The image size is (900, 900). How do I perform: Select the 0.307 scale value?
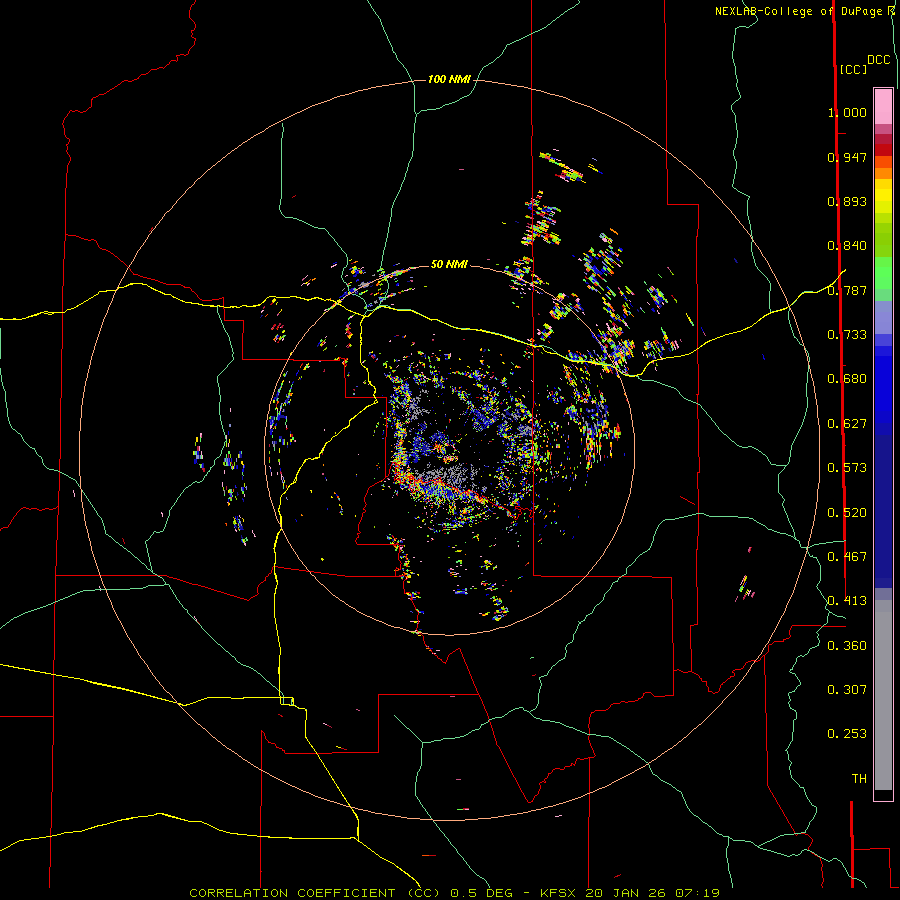[x=847, y=690]
